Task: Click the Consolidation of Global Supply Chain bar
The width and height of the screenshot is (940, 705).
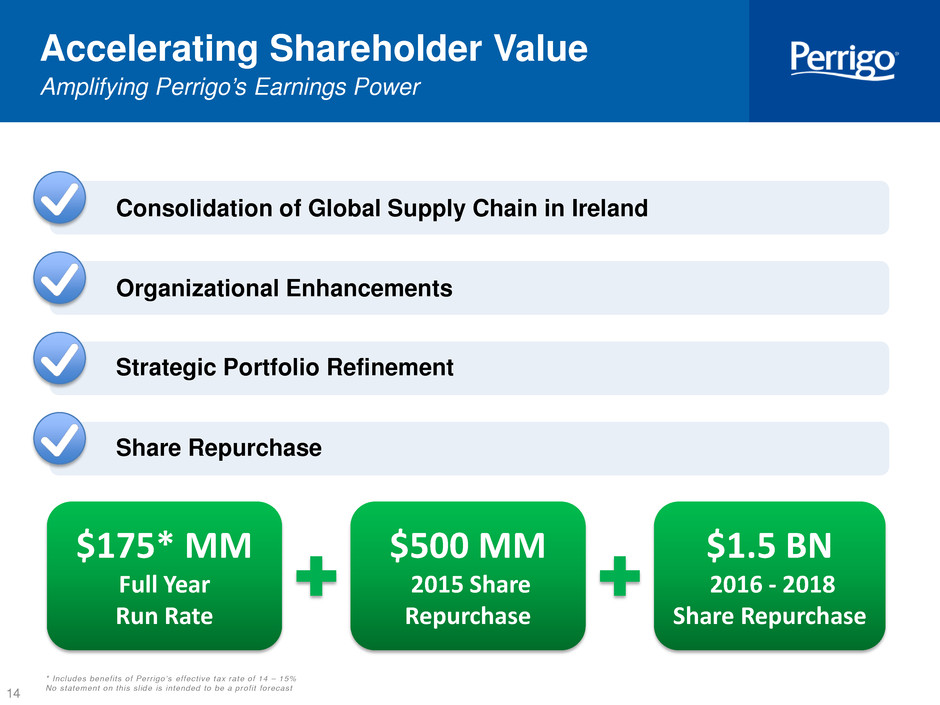Action: (469, 207)
